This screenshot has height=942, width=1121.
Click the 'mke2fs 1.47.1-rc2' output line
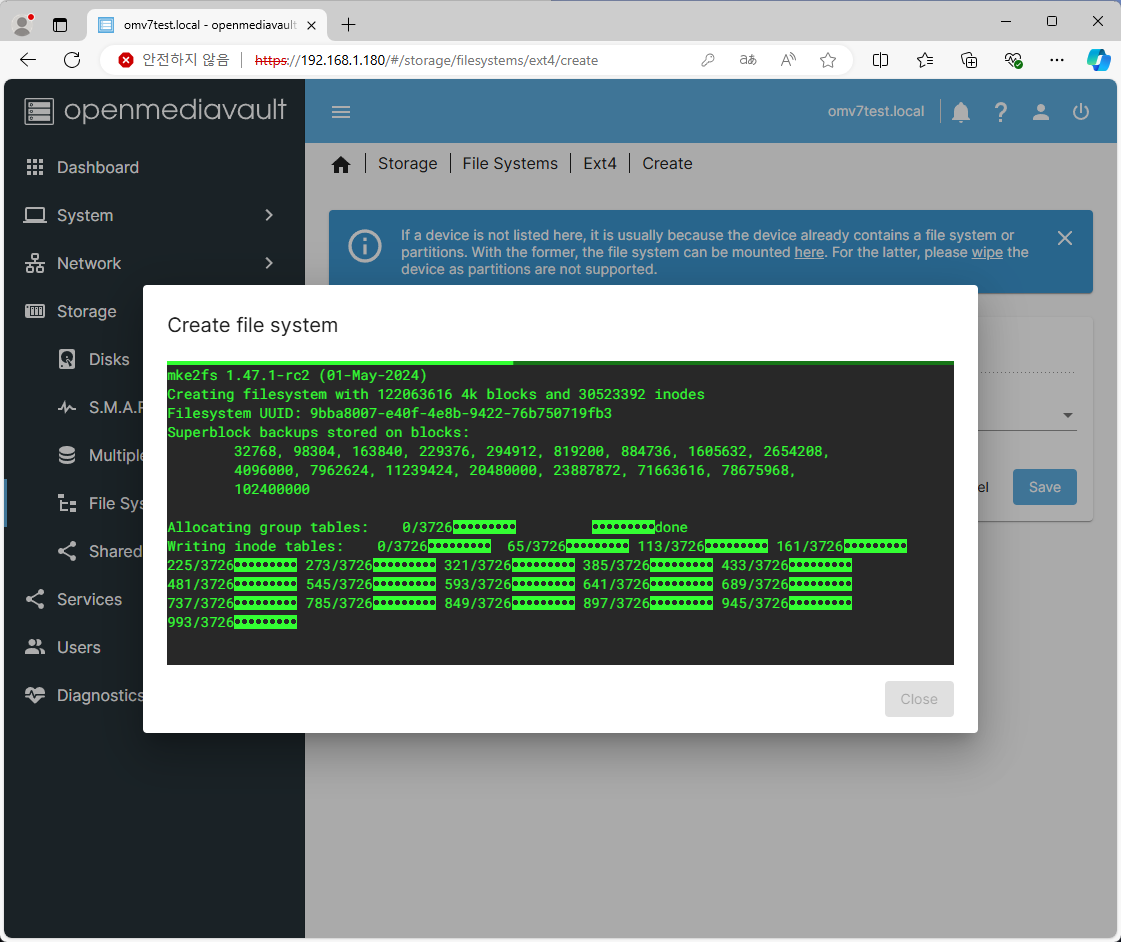297,375
